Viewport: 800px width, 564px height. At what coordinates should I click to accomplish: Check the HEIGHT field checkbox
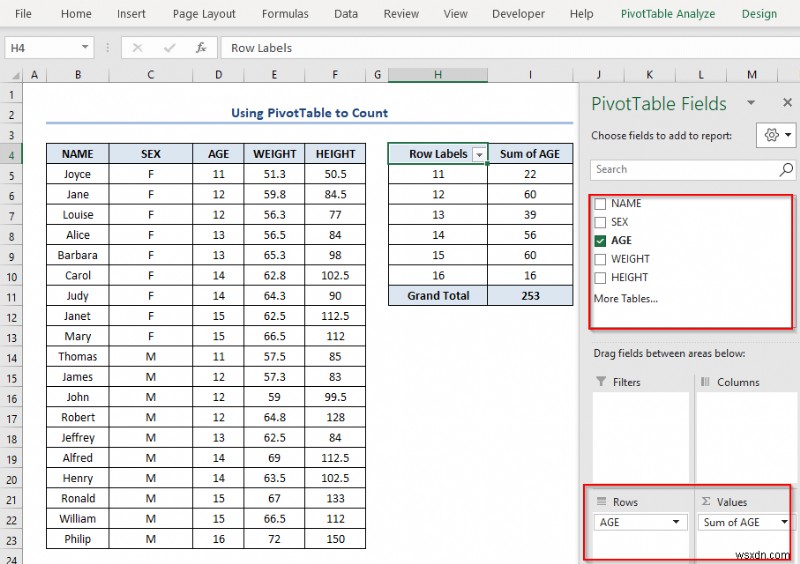[600, 277]
